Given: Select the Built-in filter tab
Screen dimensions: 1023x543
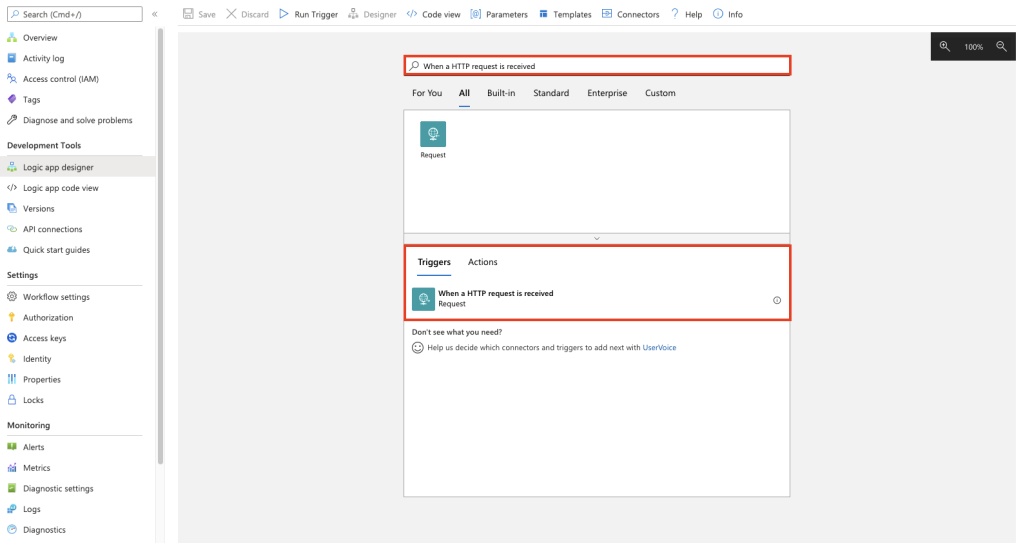Looking at the screenshot, I should [501, 93].
